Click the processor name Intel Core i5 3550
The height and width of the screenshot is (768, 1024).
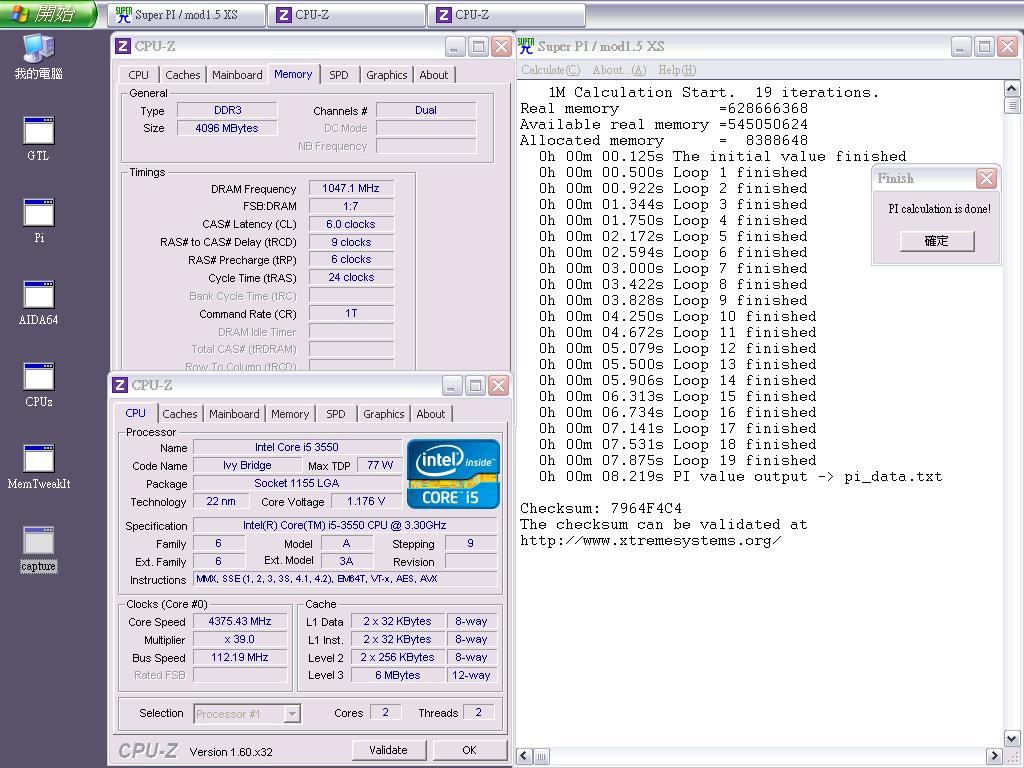(x=297, y=447)
